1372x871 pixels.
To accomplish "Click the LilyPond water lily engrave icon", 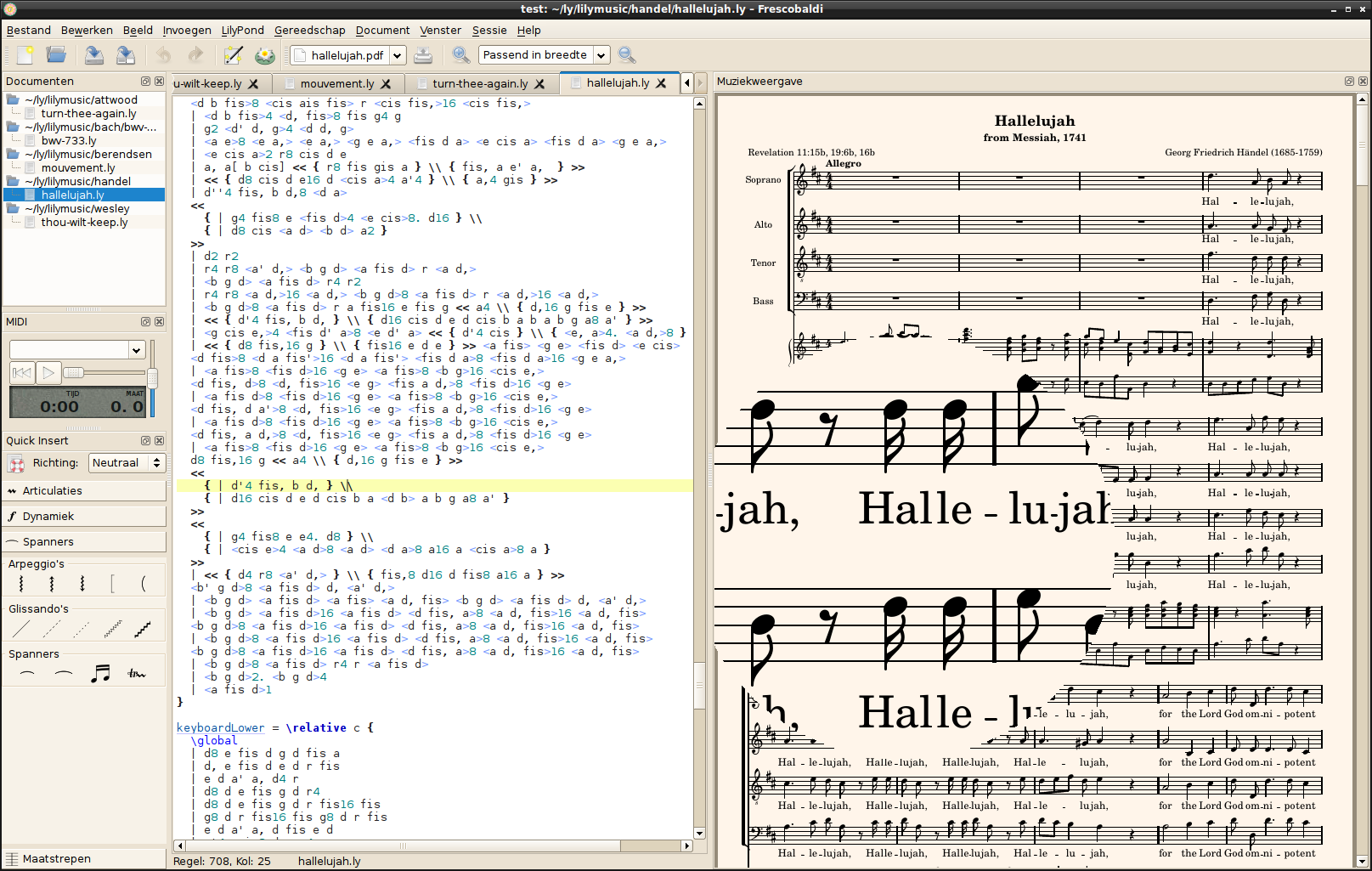I will click(x=265, y=55).
